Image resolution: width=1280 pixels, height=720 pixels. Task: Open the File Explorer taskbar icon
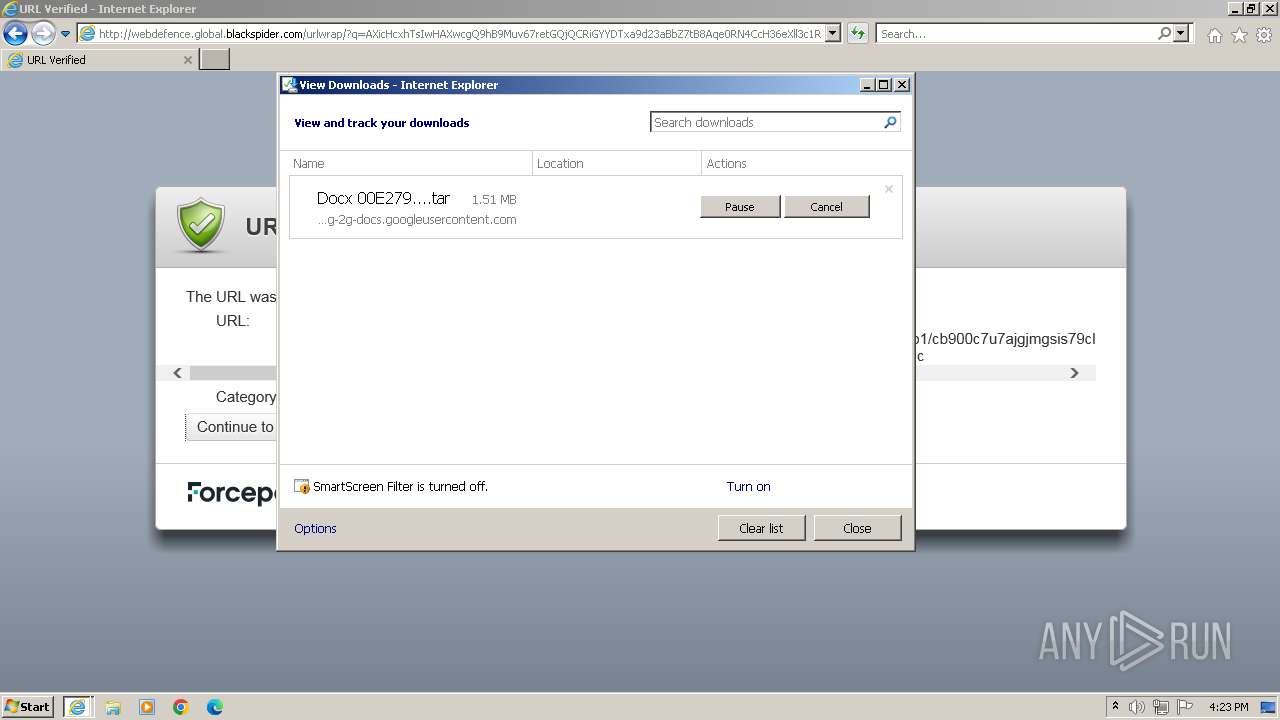click(113, 707)
